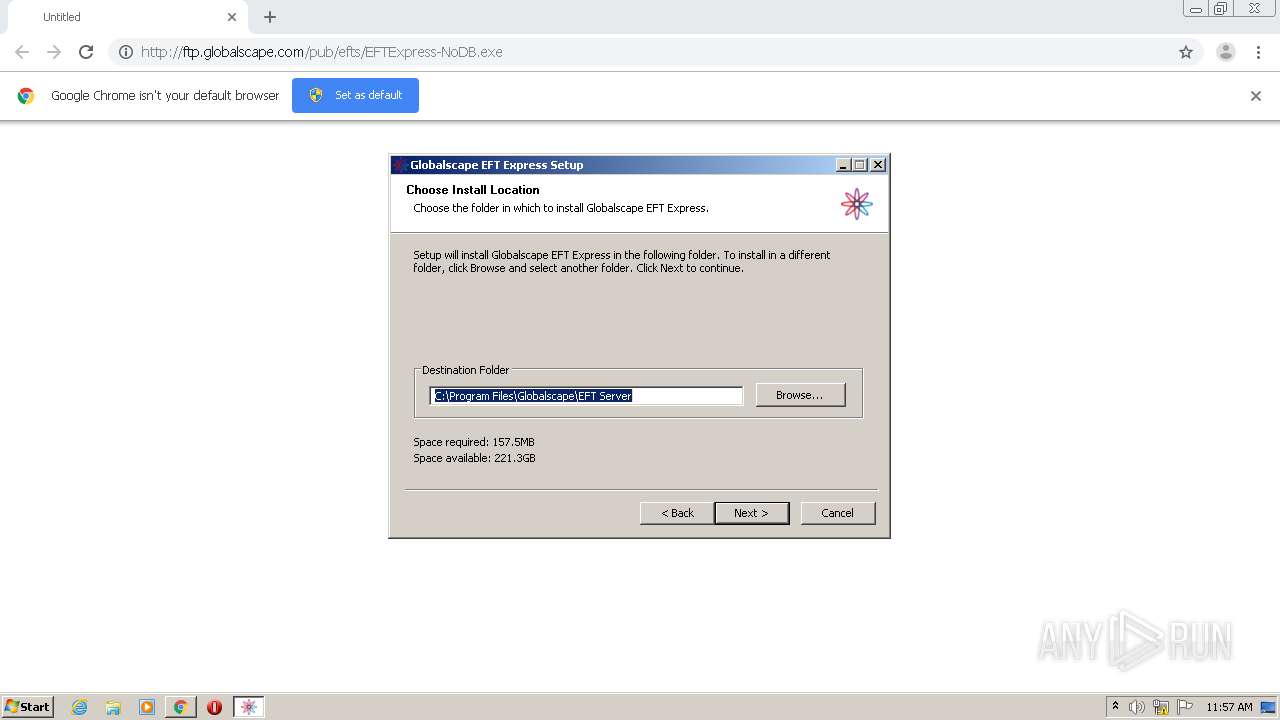Click the Space available: 221.3GB text
1280x720 pixels.
click(x=474, y=458)
